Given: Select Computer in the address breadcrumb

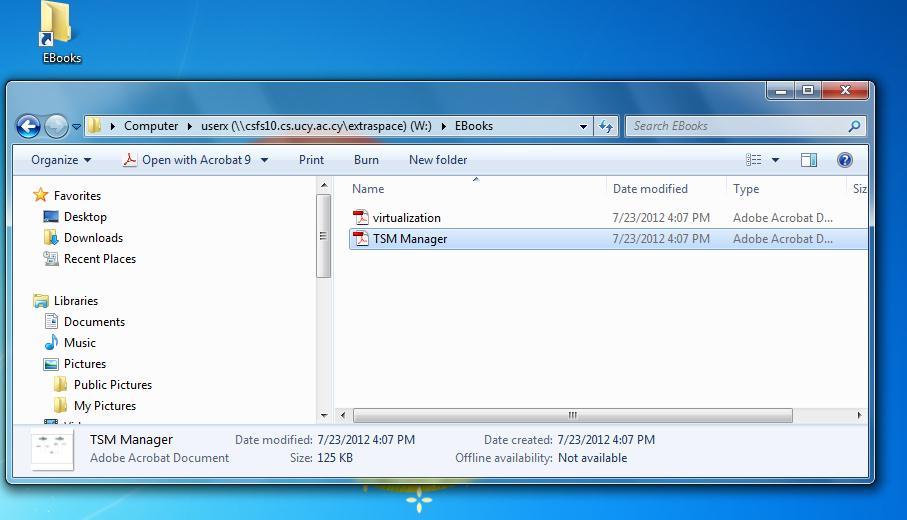Looking at the screenshot, I should (x=151, y=126).
